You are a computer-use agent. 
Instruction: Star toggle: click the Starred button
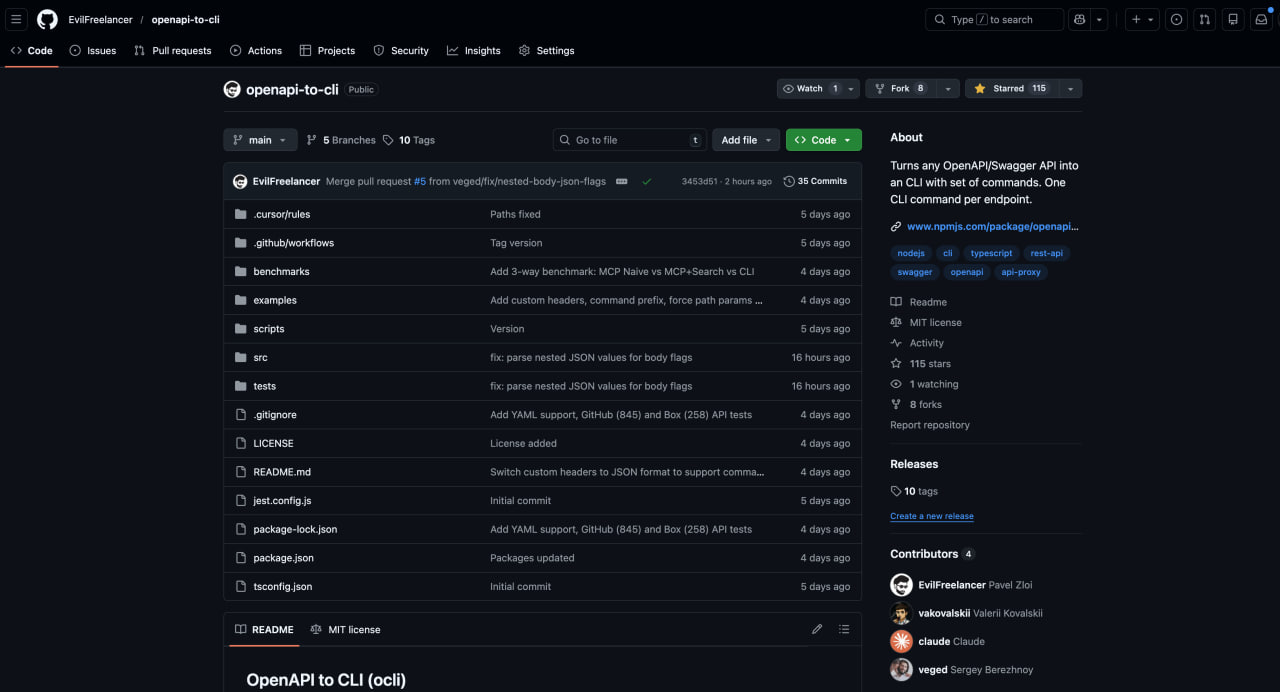(1010, 88)
